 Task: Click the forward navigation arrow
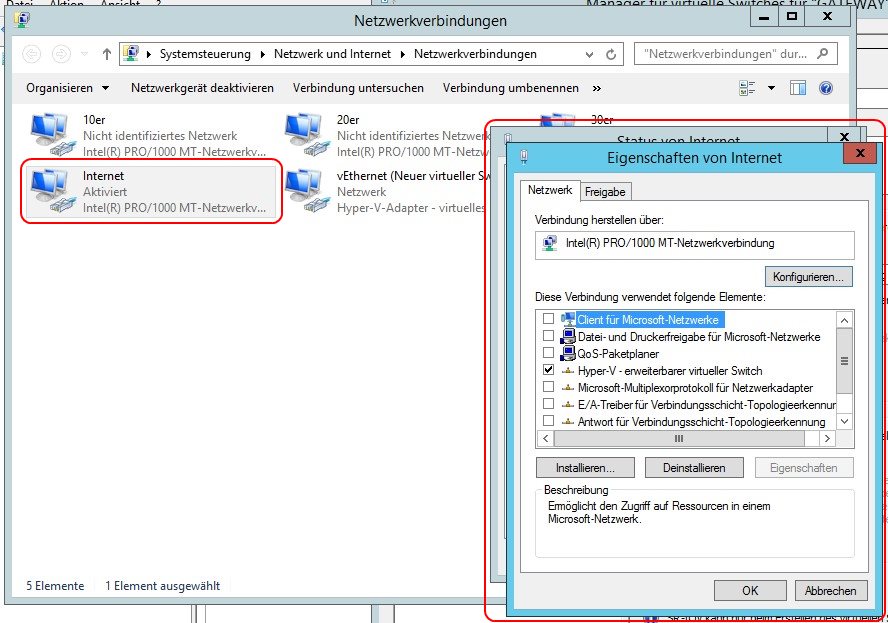(61, 54)
